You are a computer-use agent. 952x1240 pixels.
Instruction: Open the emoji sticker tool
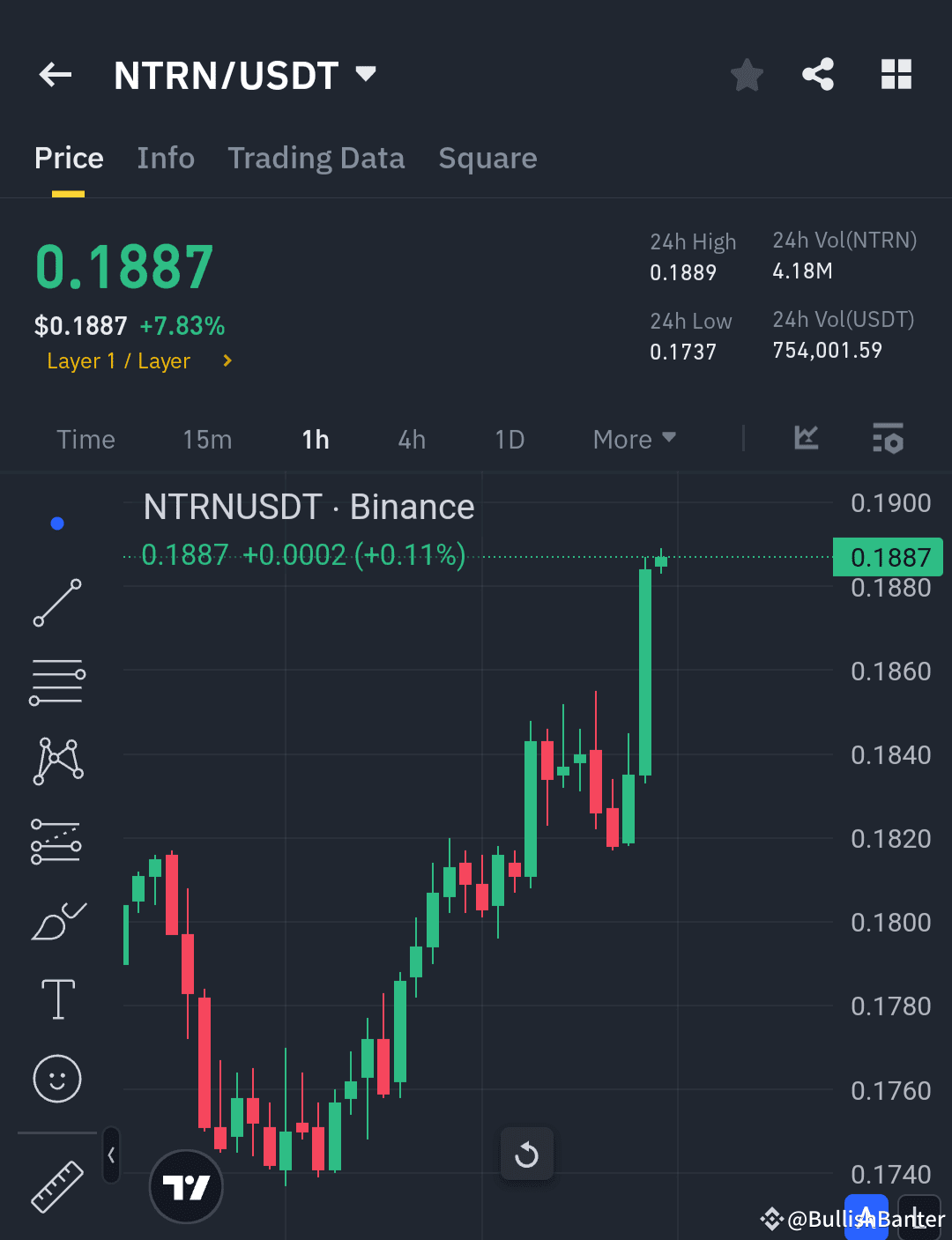click(x=56, y=1078)
